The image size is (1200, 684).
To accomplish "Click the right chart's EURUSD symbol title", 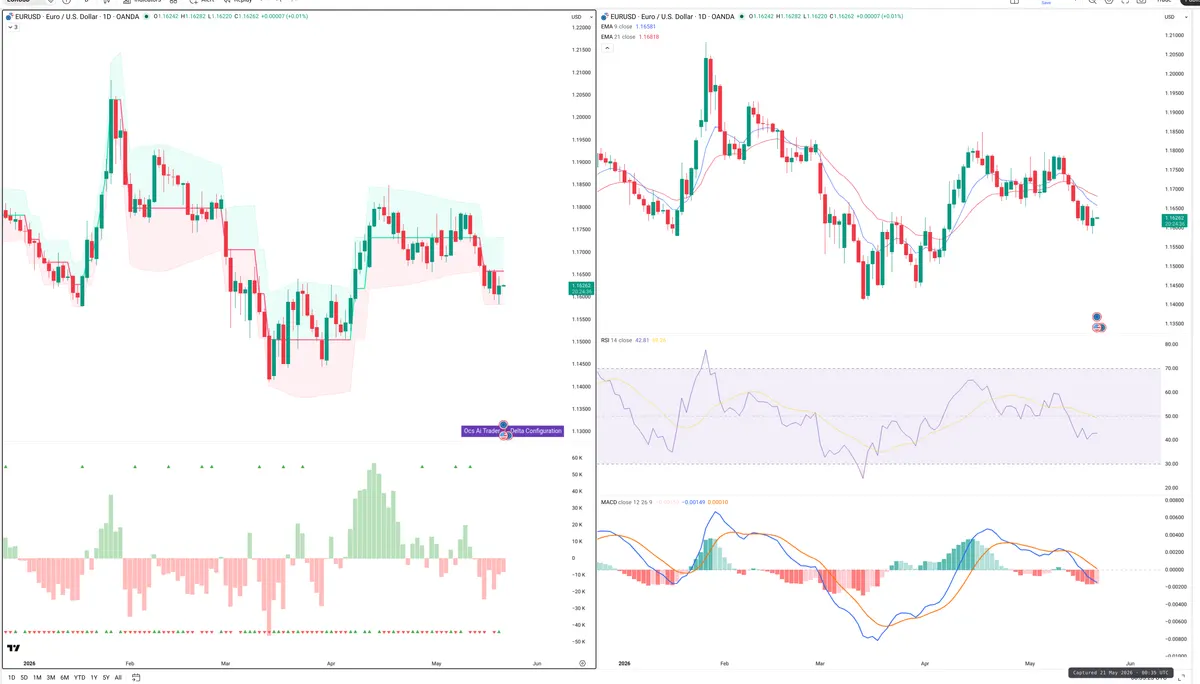I will 675,17.
